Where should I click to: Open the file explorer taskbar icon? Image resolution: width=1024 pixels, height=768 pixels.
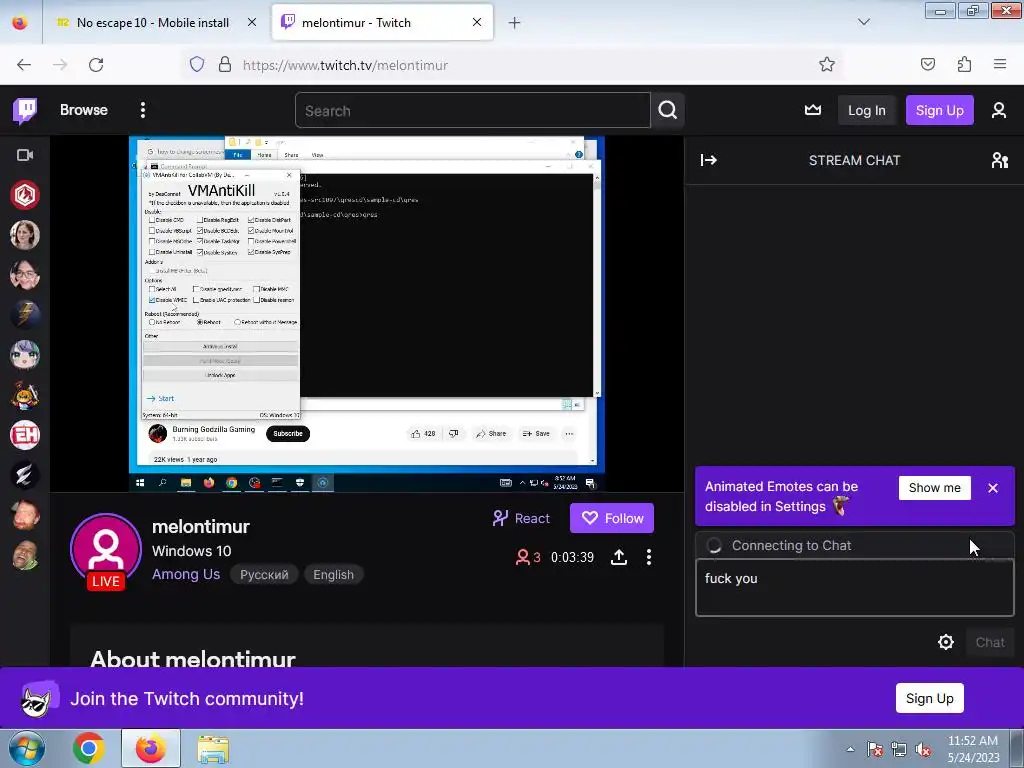click(213, 750)
